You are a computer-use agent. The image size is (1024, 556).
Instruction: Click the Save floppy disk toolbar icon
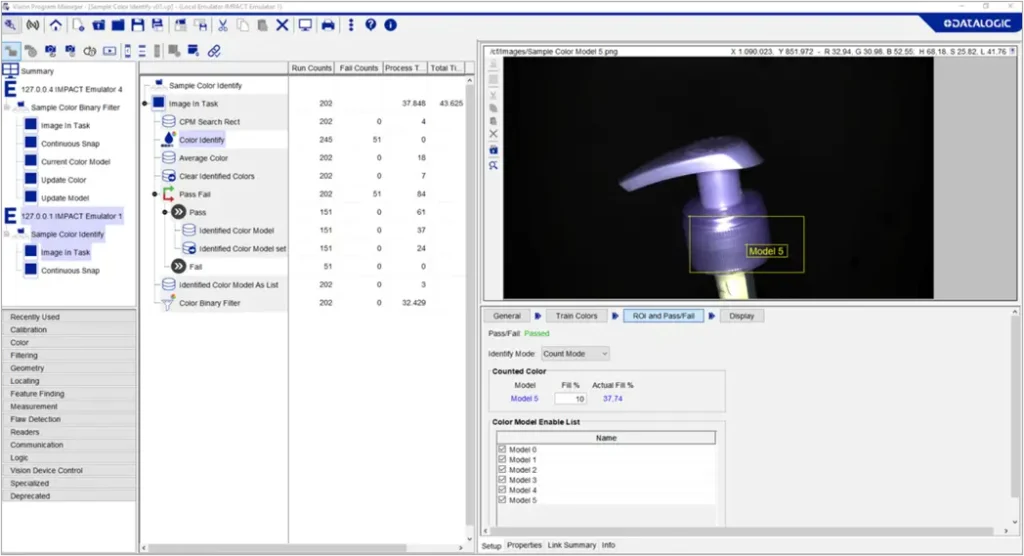coord(138,25)
